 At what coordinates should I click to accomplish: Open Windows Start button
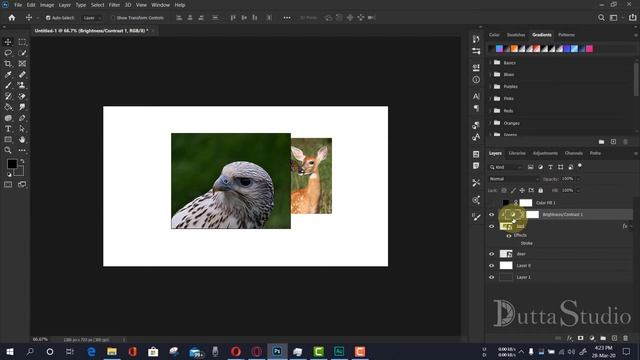[x=10, y=351]
